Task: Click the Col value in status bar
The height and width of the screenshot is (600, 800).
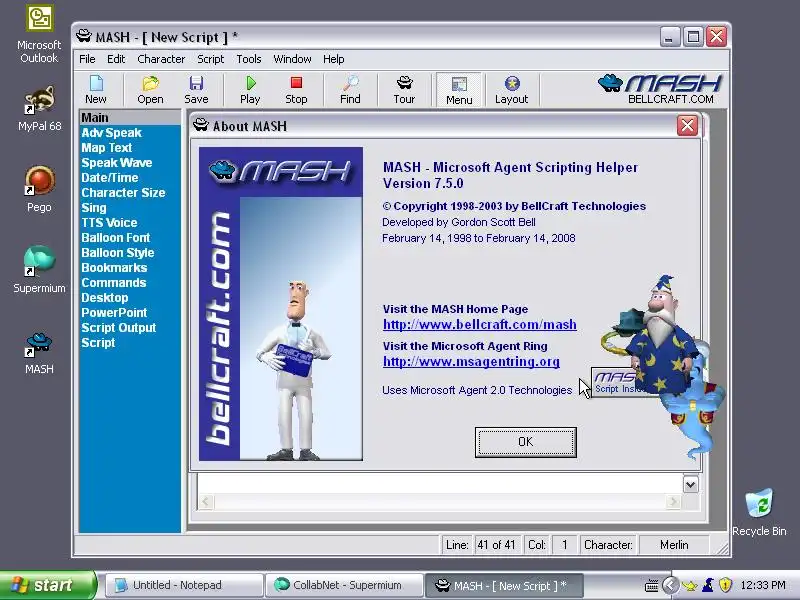Action: tap(564, 545)
